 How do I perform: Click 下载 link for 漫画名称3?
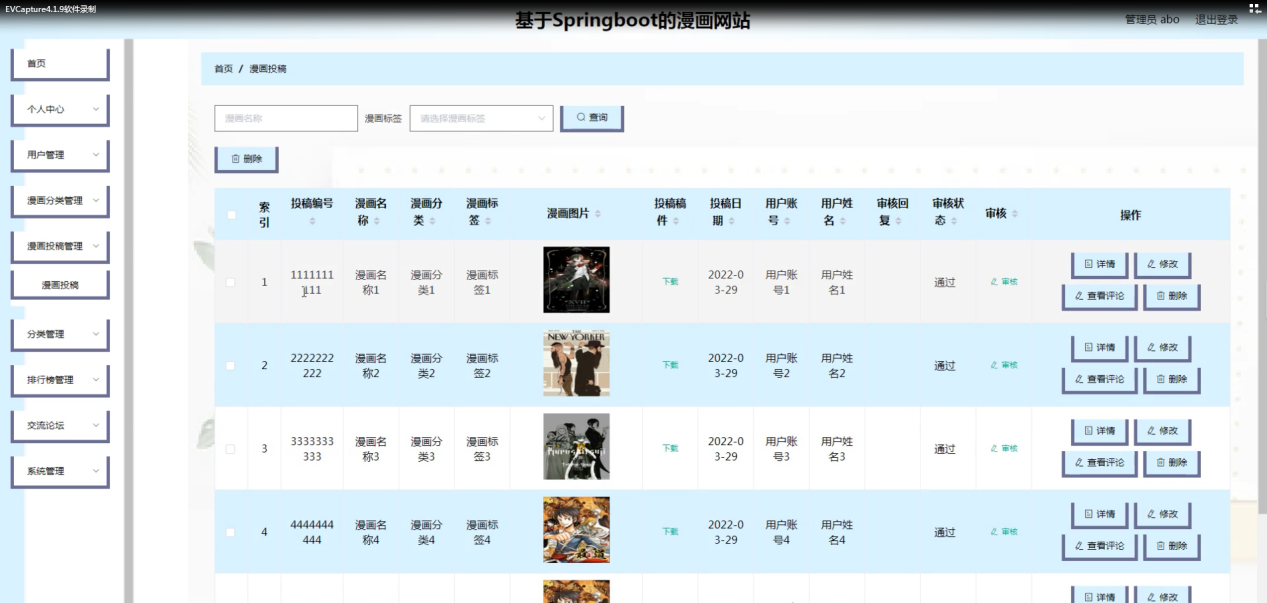pyautogui.click(x=670, y=449)
